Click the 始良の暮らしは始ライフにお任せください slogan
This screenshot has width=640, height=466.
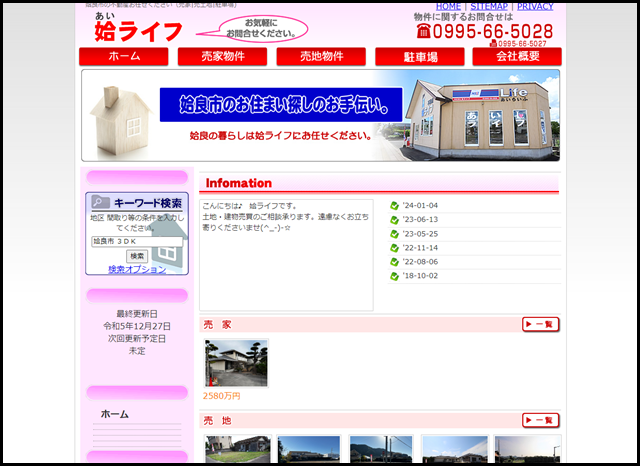tap(281, 135)
